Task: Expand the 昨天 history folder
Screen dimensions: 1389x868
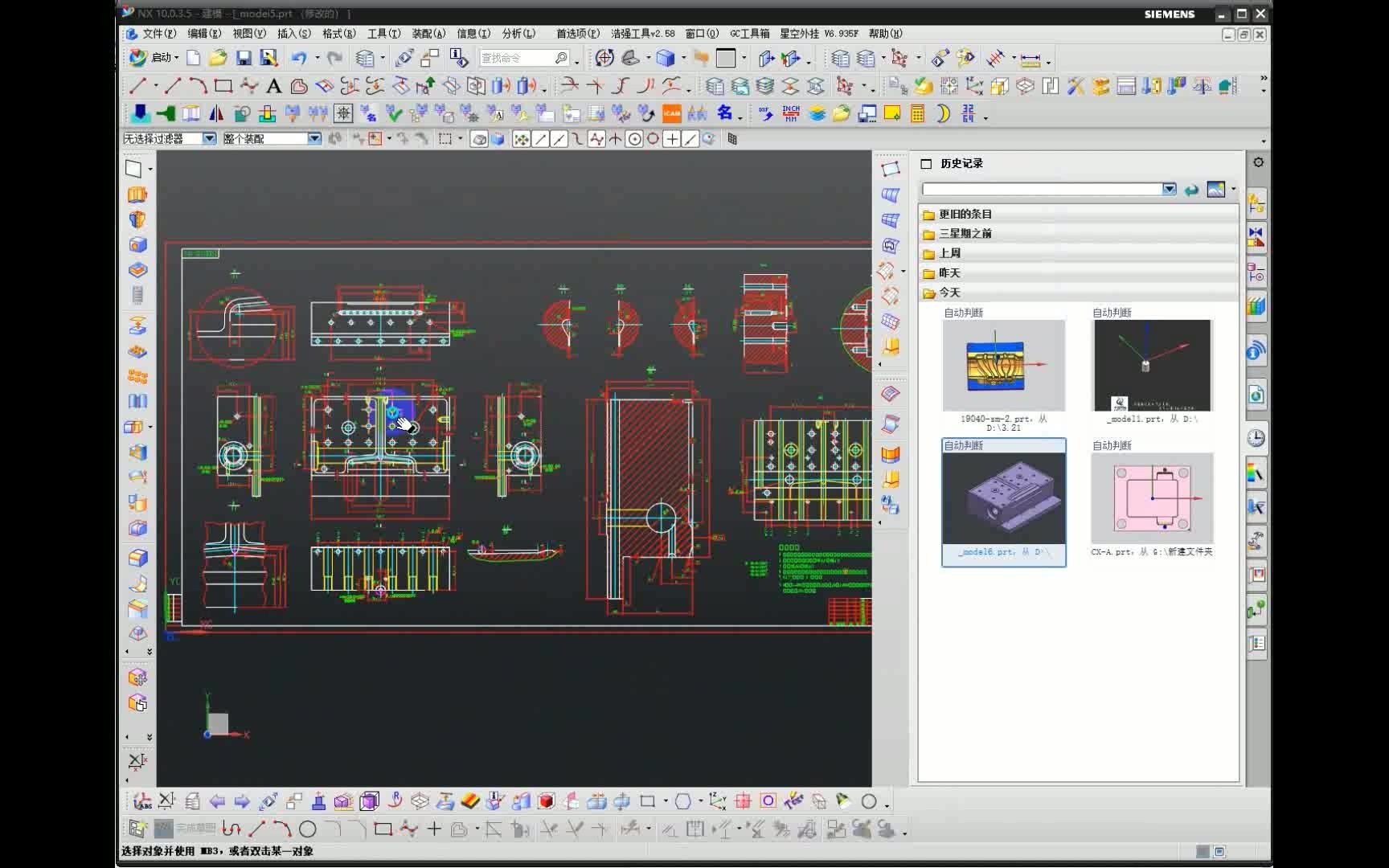Action: click(949, 273)
